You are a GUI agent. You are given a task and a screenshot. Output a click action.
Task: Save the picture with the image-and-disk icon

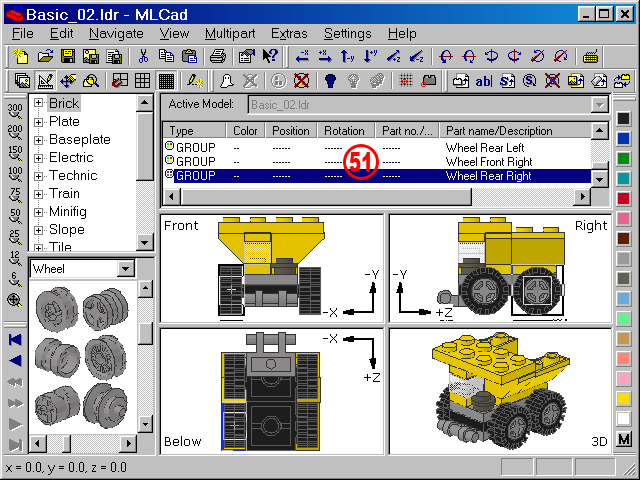[x=91, y=56]
